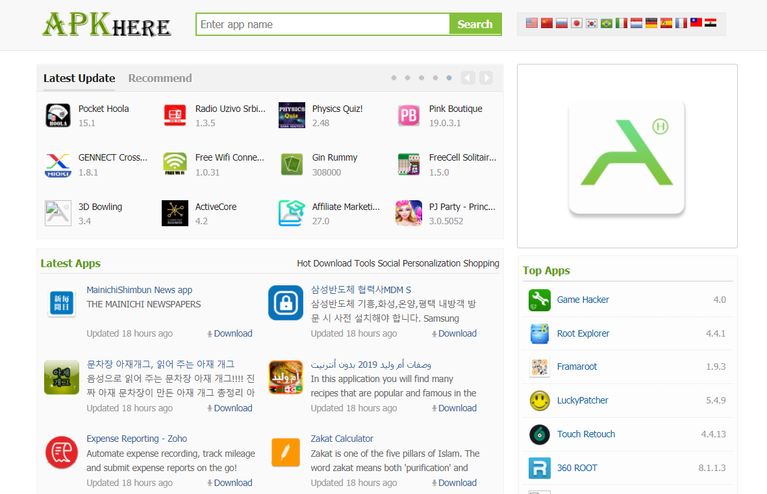Open 3D Bowling broken image icon
The width and height of the screenshot is (767, 494).
click(x=58, y=213)
